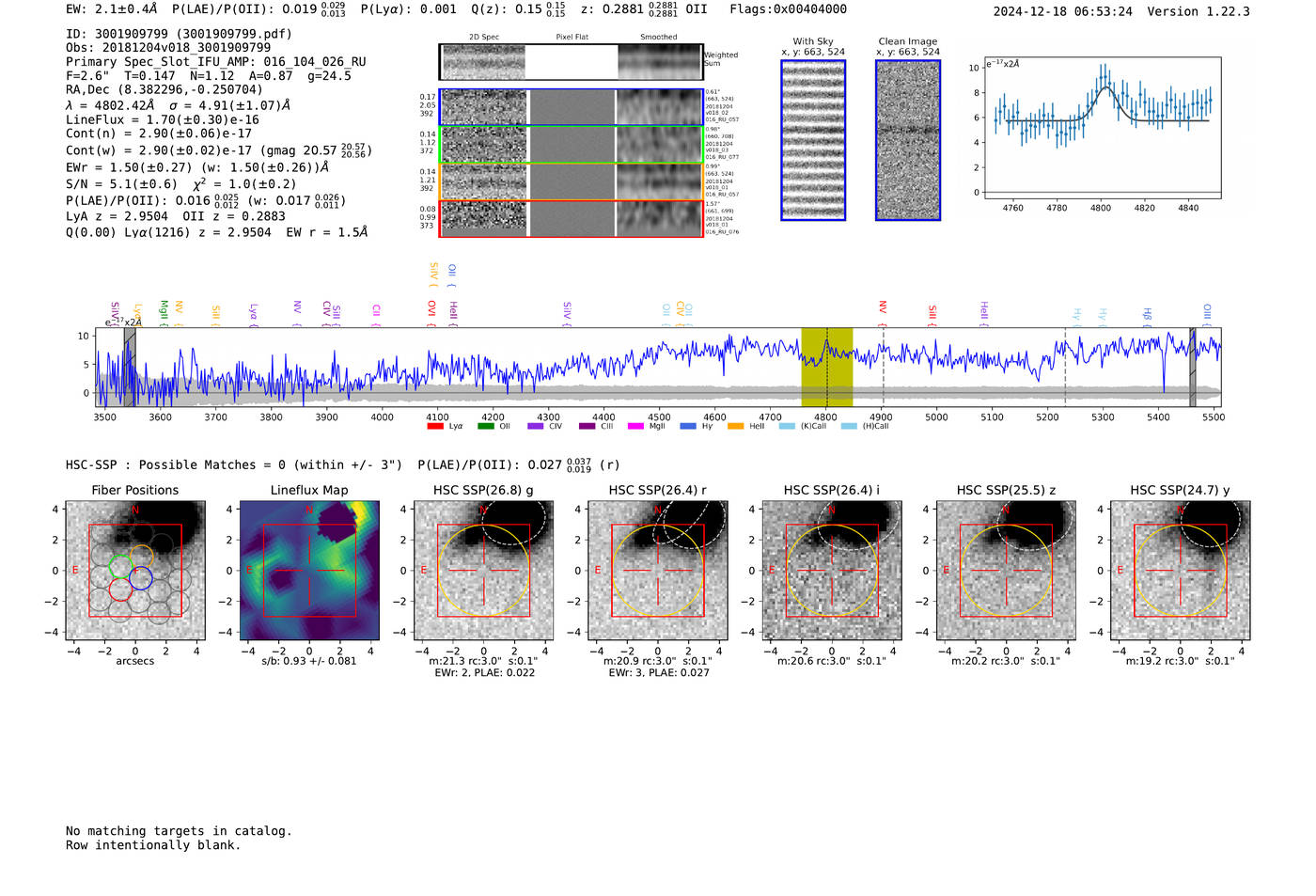1316x896 pixels.
Task: Click the (H)CaII legend swatch
Action: (x=849, y=426)
